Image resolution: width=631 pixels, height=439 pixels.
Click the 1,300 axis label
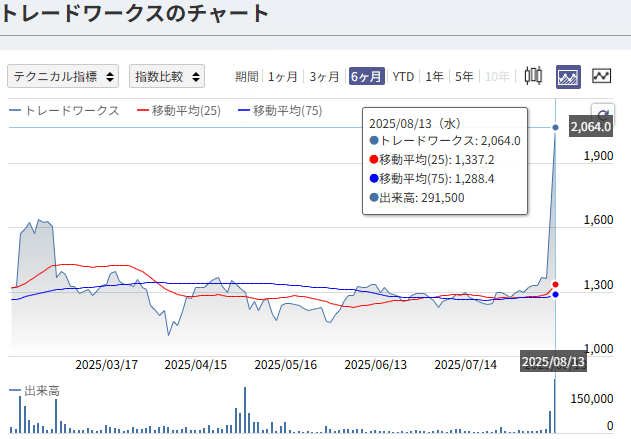click(598, 284)
